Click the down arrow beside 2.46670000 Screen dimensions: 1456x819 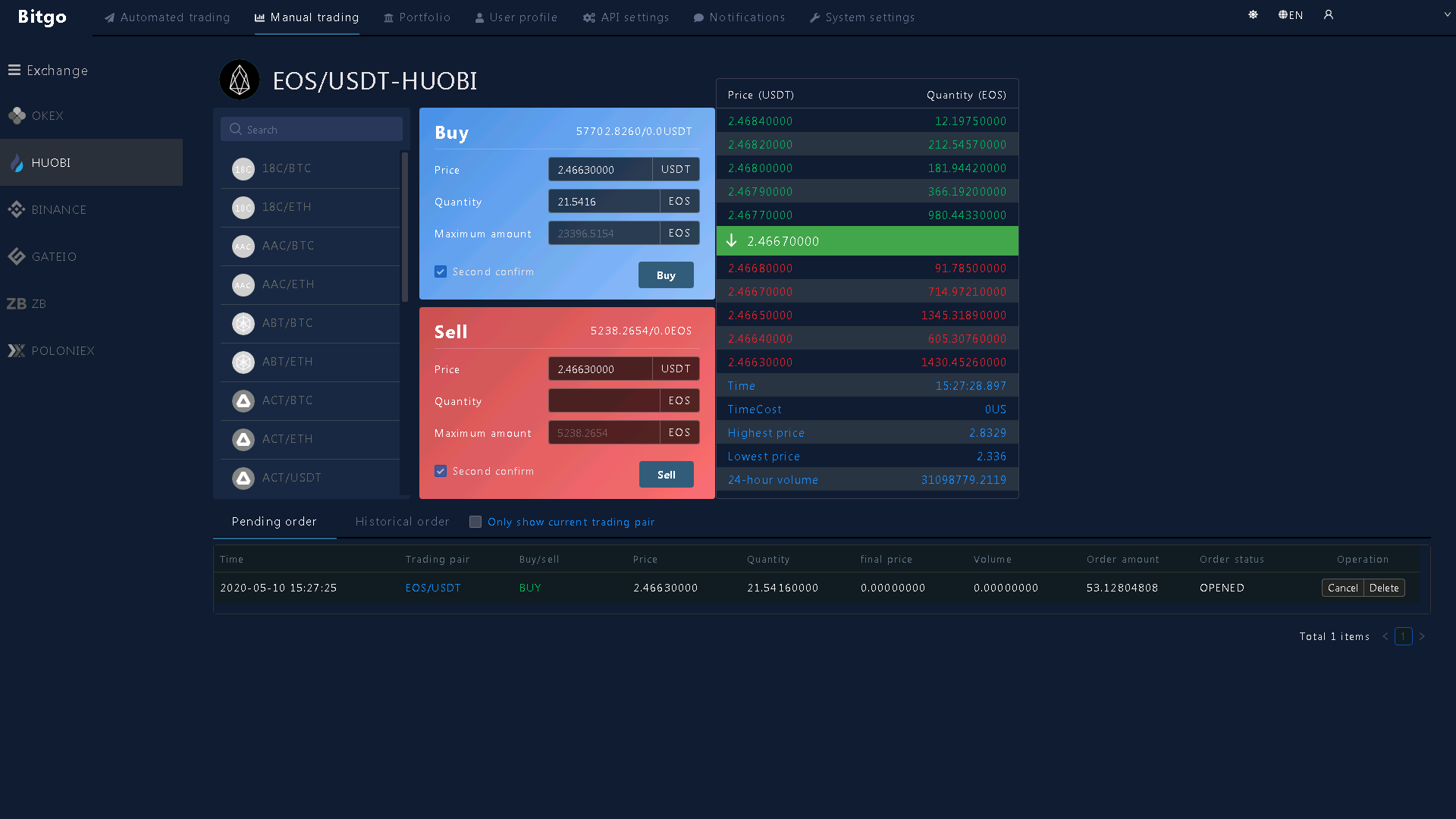pyautogui.click(x=732, y=240)
